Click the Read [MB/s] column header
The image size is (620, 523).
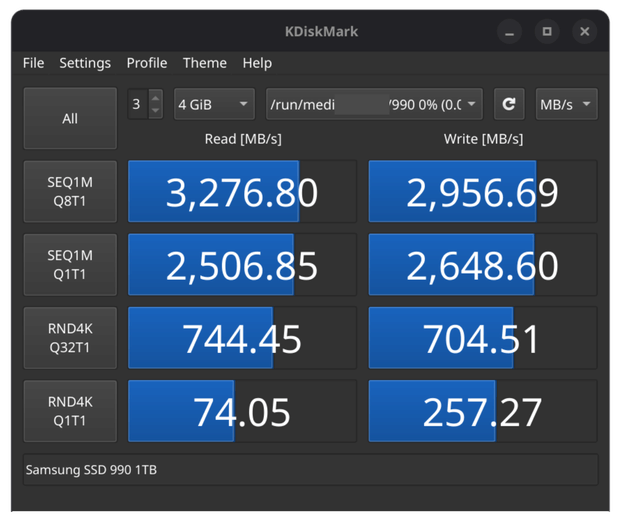coord(243,139)
